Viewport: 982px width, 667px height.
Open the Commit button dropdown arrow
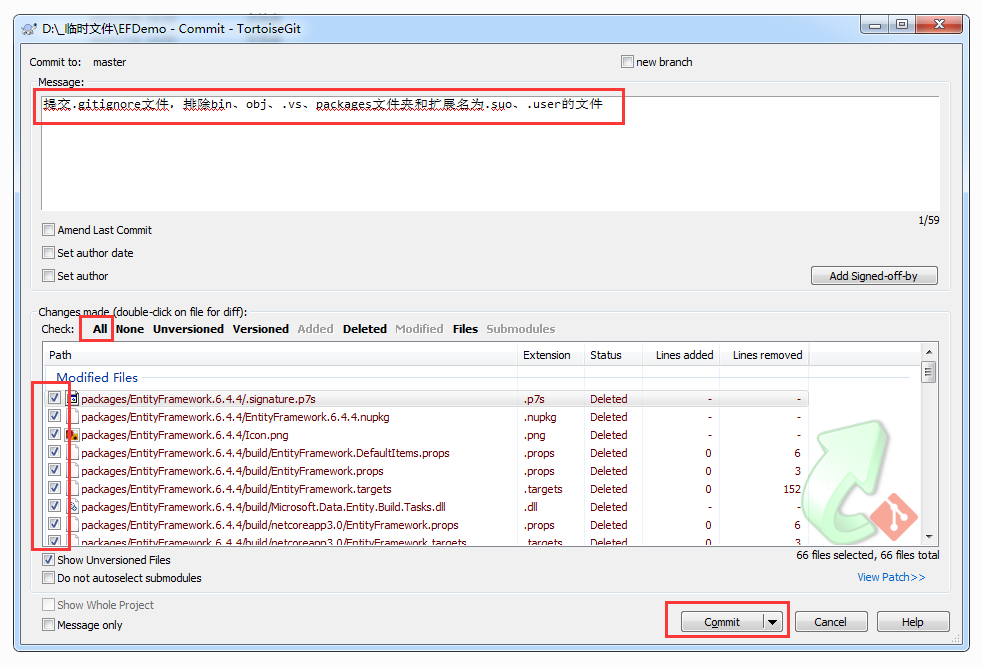pyautogui.click(x=773, y=622)
